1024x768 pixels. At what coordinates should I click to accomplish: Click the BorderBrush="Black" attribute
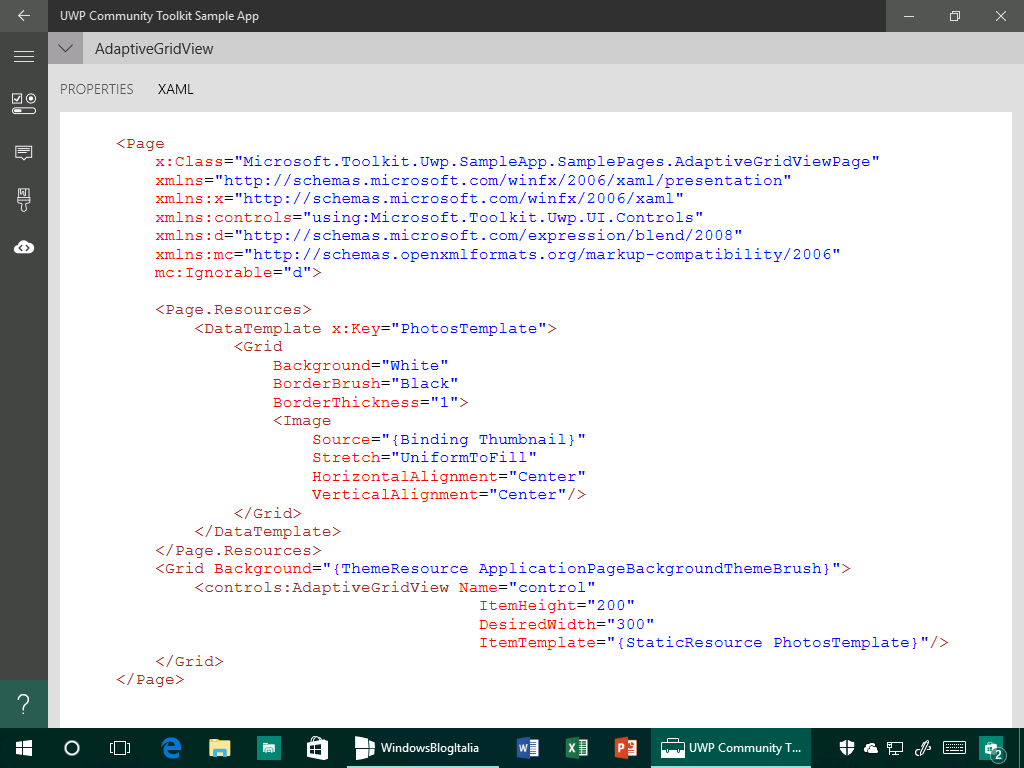[365, 383]
